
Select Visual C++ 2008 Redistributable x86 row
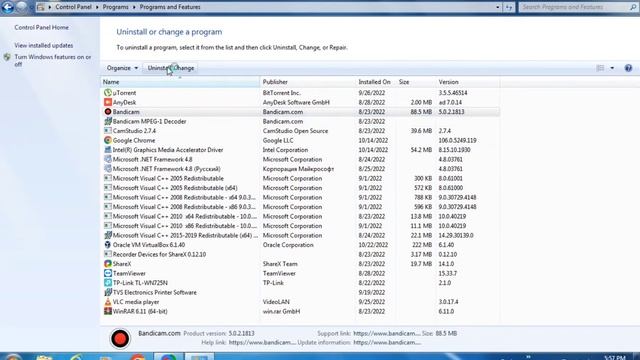300,207
